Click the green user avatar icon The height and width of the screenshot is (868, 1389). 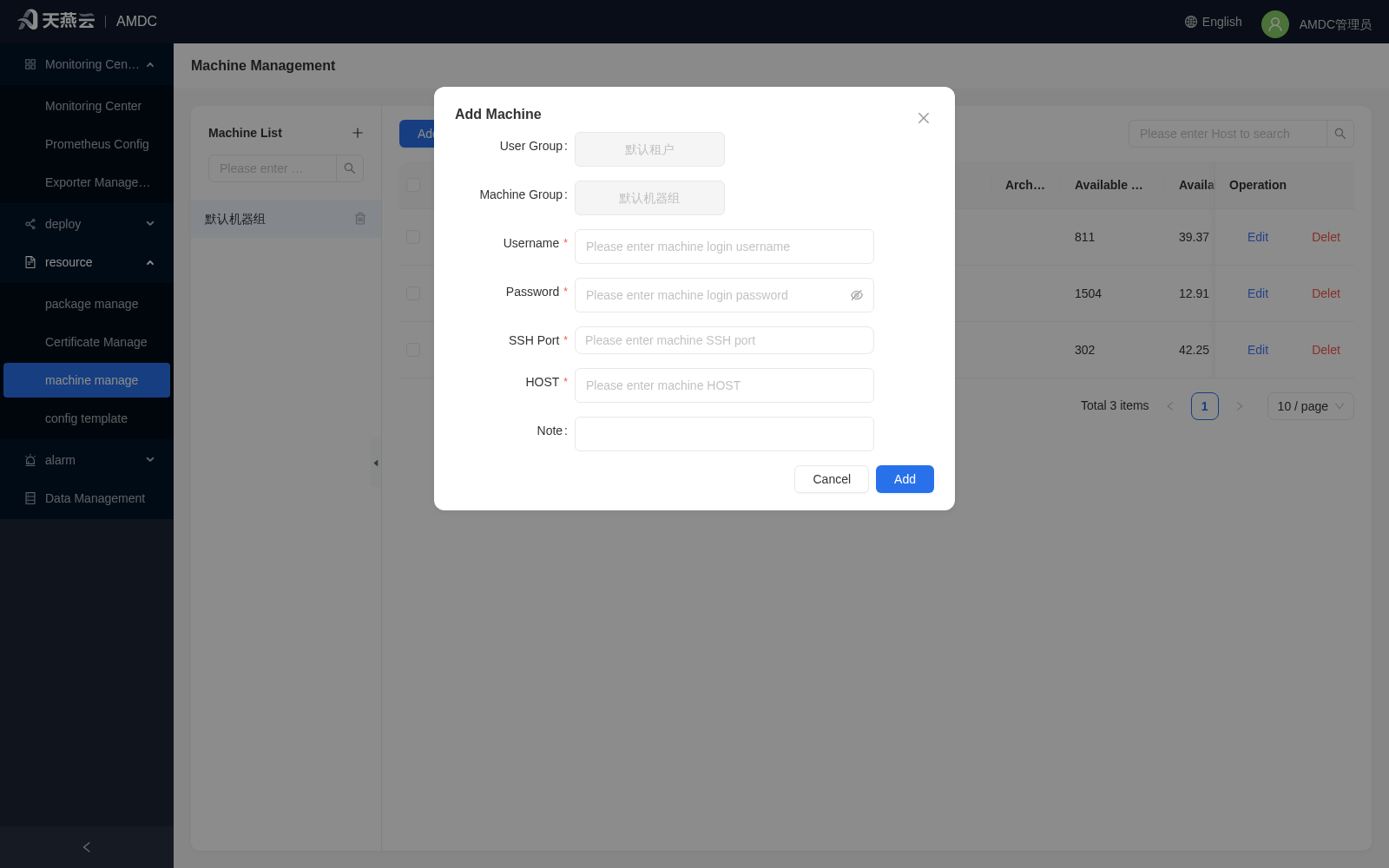[1275, 24]
